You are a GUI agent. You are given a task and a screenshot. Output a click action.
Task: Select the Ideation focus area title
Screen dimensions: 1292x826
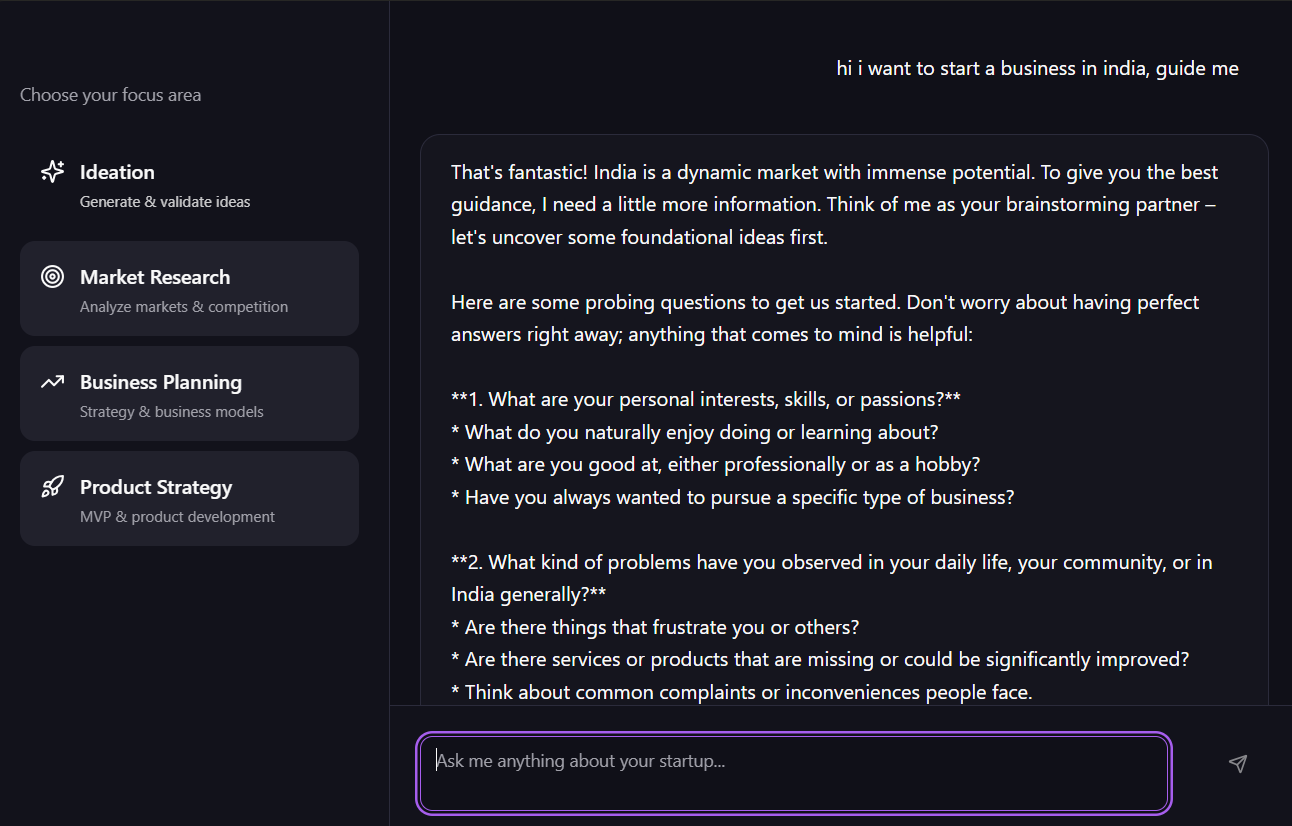coord(117,172)
